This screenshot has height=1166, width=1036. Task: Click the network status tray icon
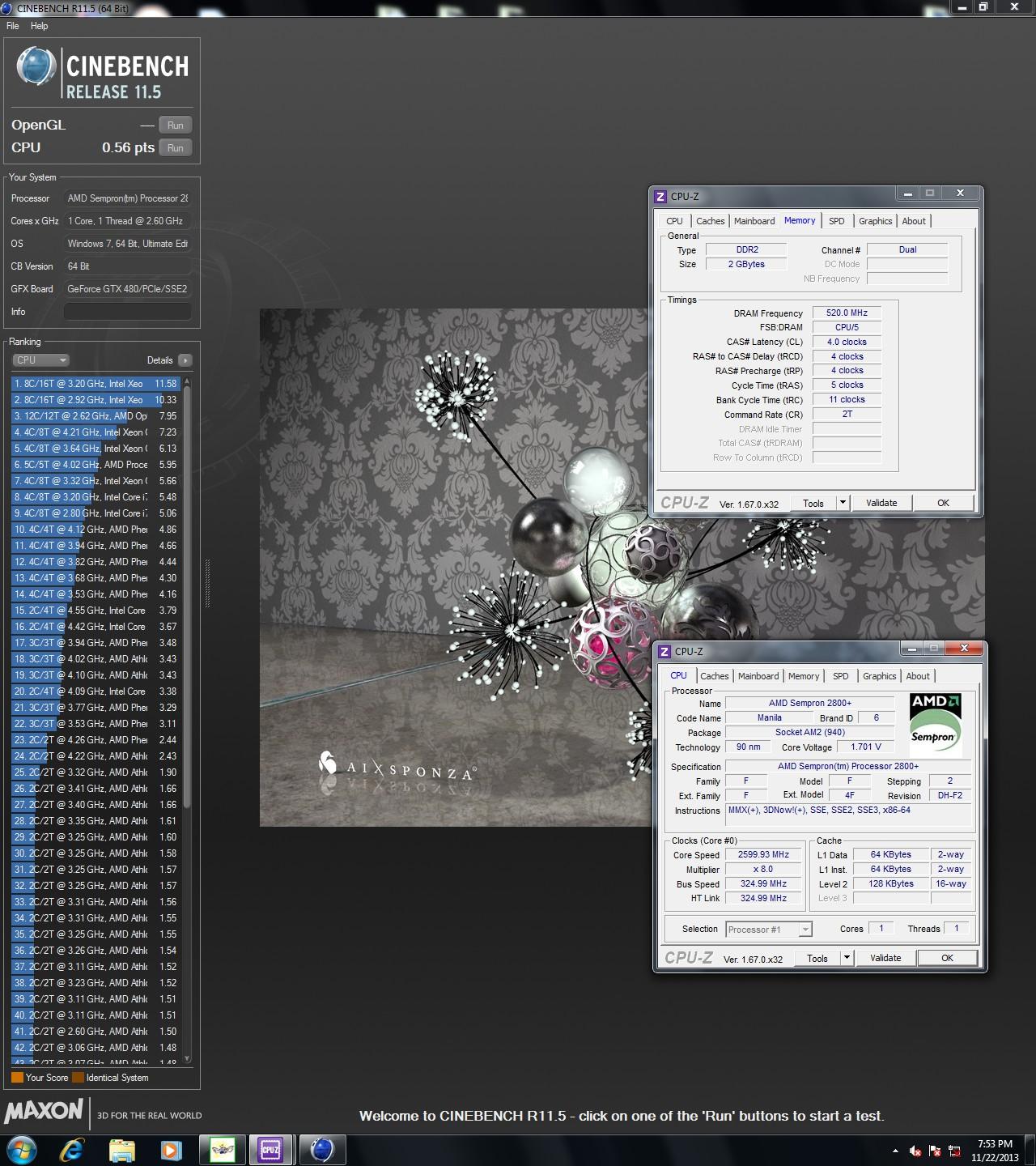(x=955, y=1151)
